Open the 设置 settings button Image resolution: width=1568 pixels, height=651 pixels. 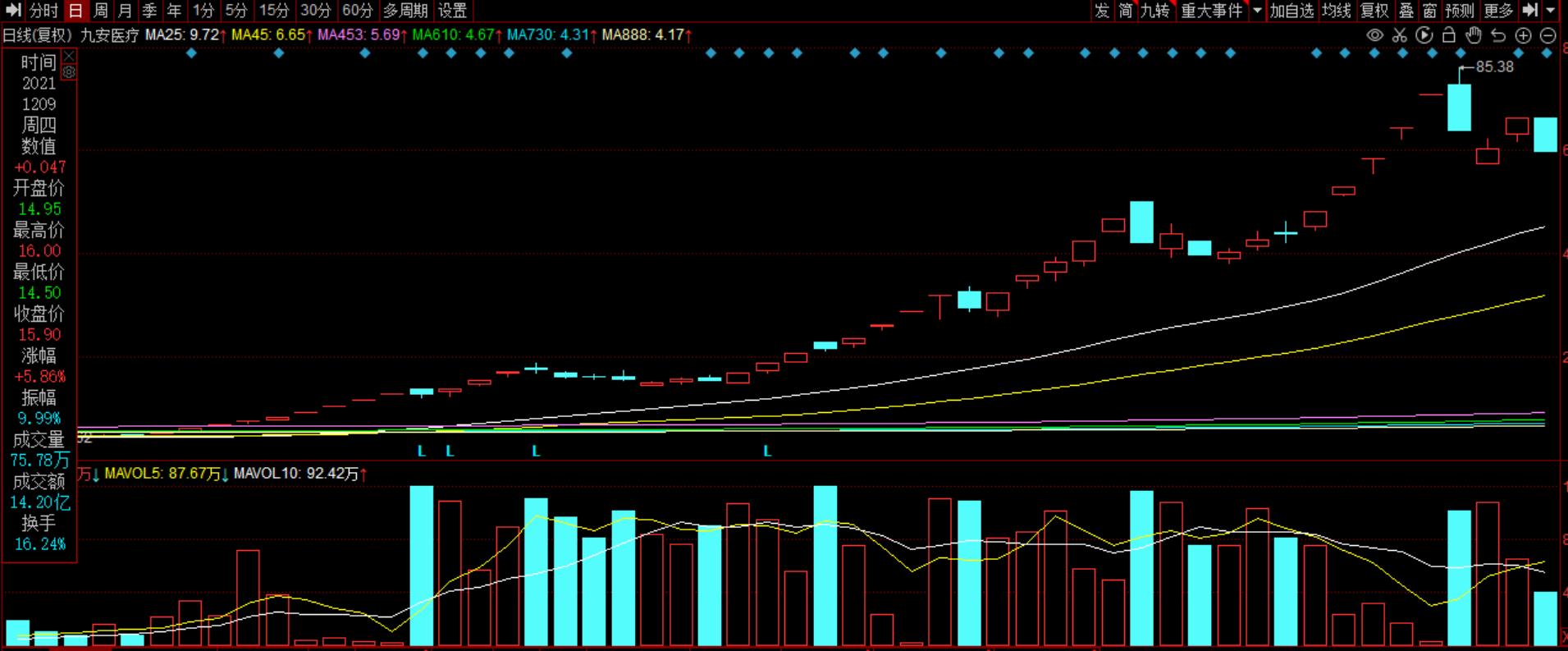coord(452,11)
